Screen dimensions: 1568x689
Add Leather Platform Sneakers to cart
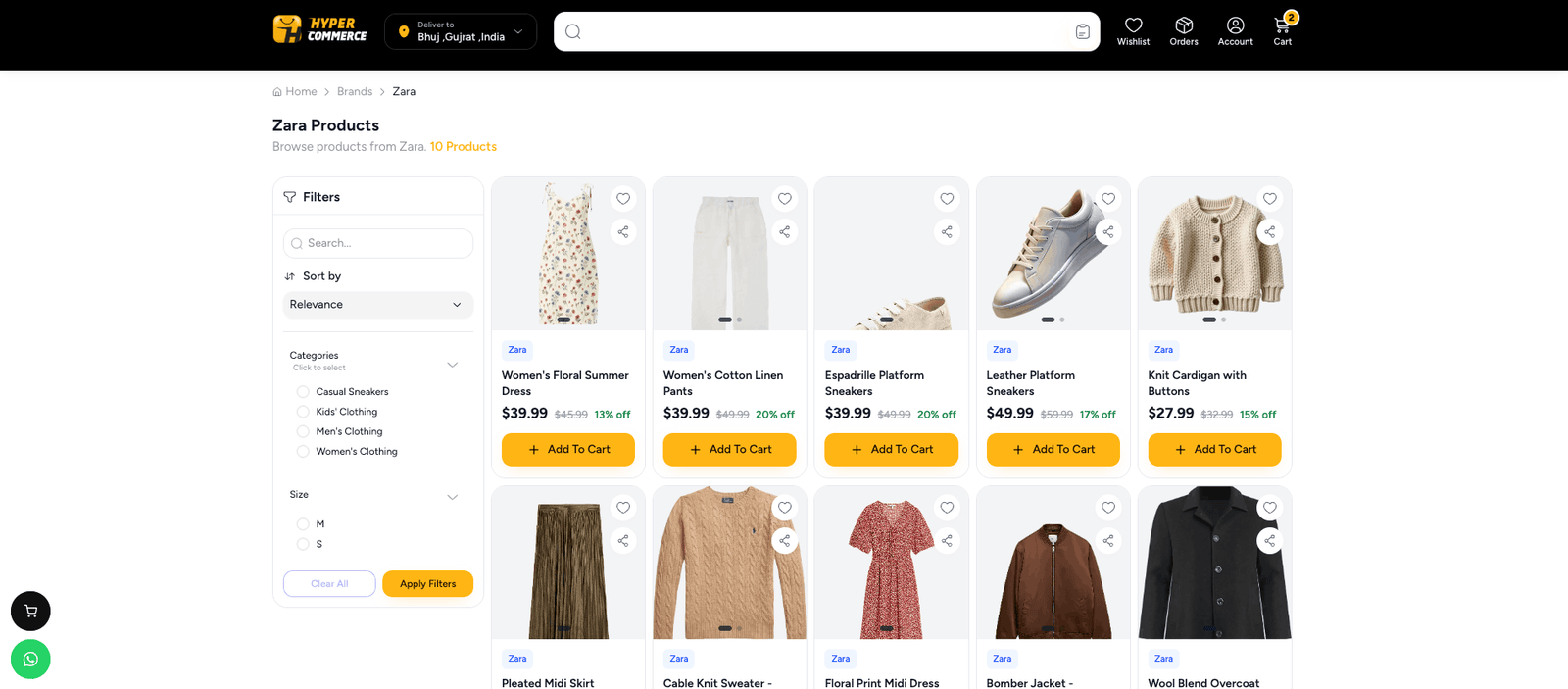coord(1053,450)
